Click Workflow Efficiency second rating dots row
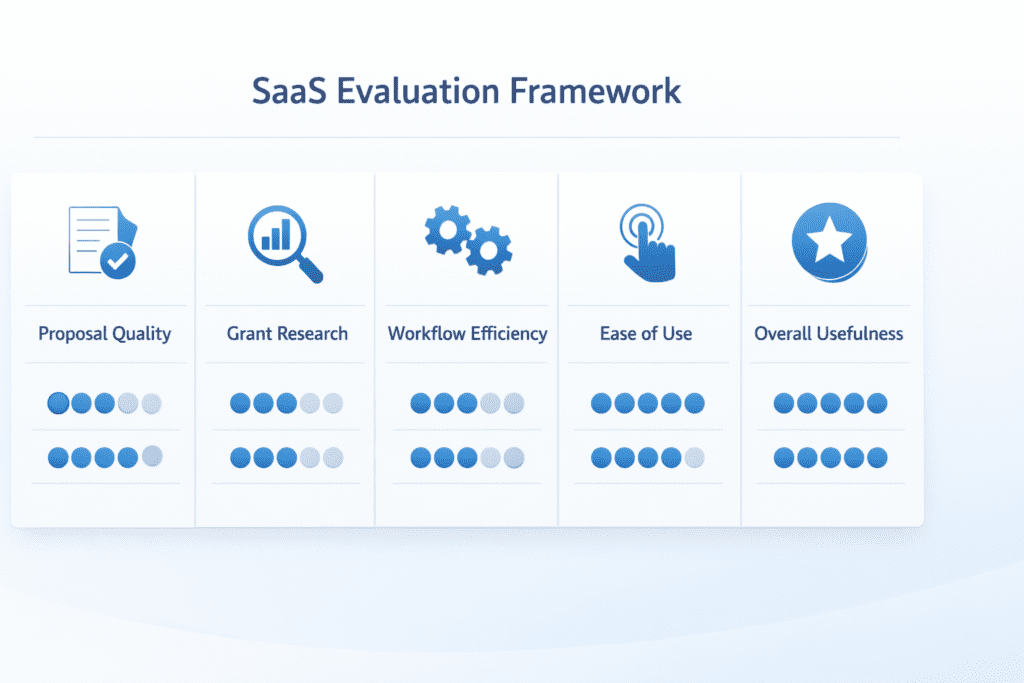Viewport: 1024px width, 683px height. click(x=467, y=457)
